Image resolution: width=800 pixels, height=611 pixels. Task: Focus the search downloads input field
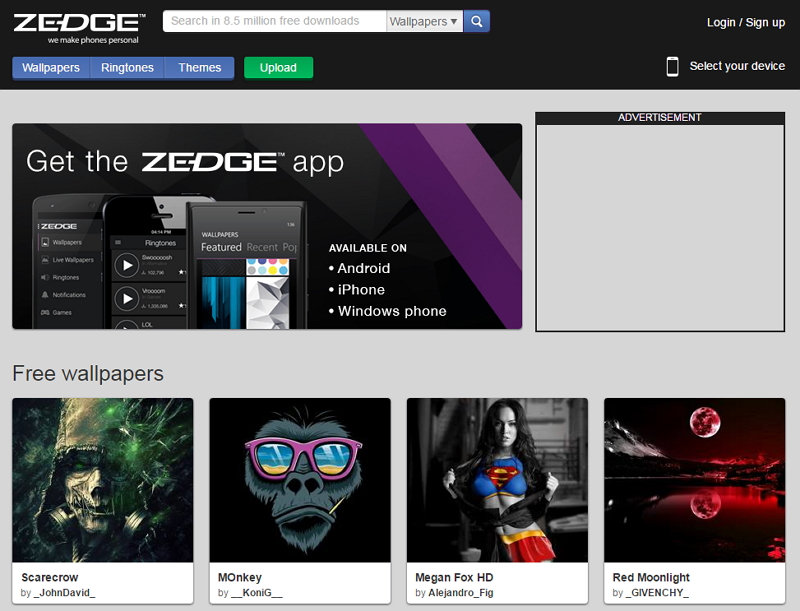(274, 21)
